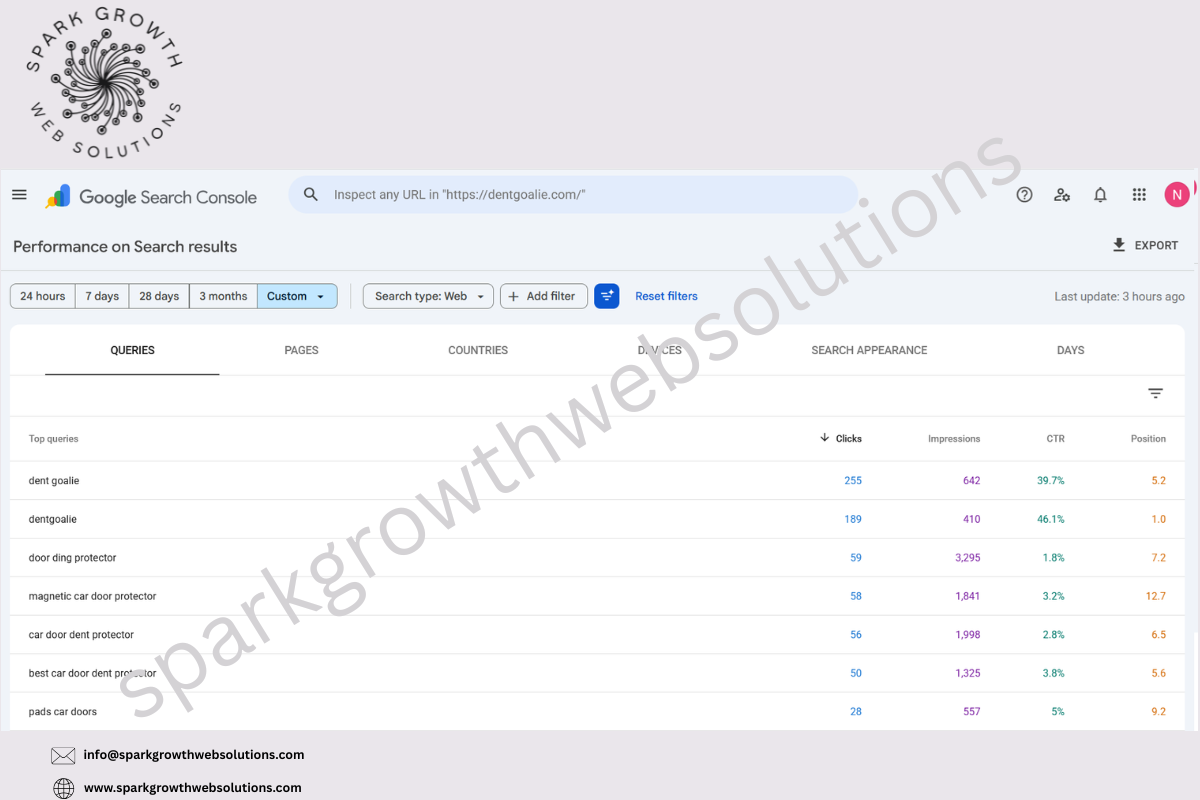Click the email envelope icon in footer
This screenshot has width=1200, height=800.
pos(63,755)
